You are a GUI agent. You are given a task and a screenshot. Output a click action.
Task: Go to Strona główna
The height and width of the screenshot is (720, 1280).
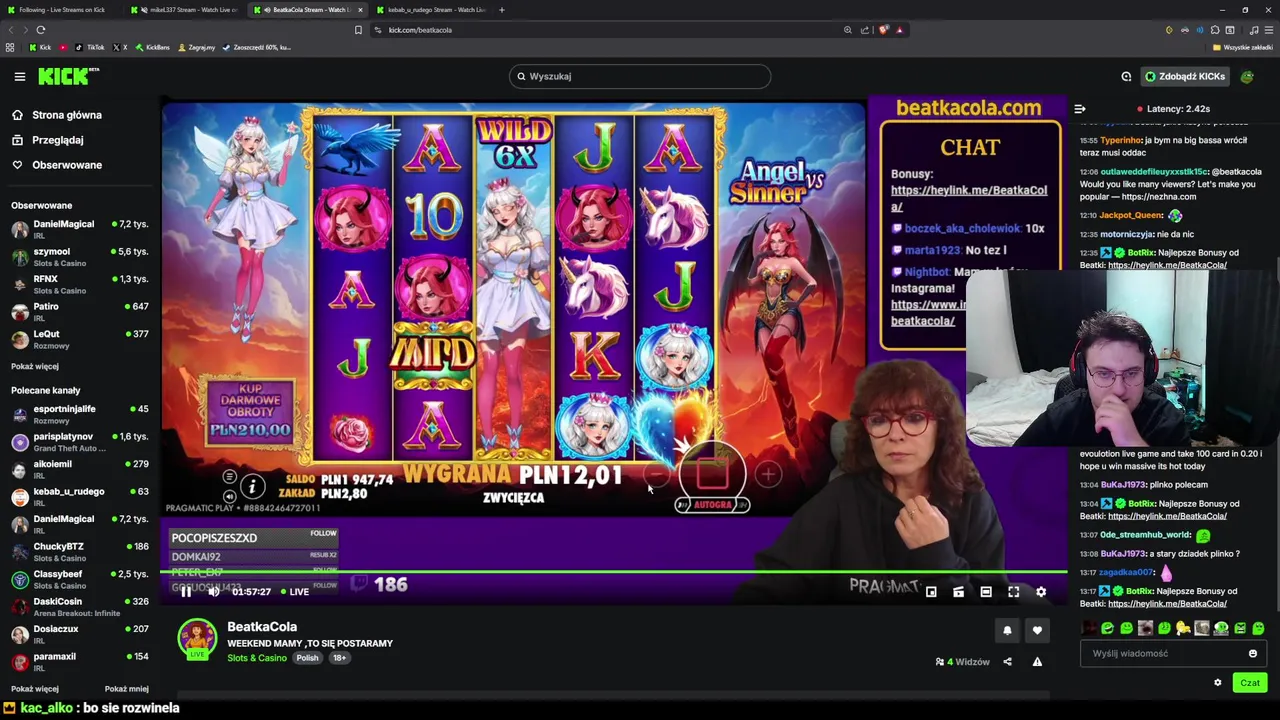coord(66,115)
